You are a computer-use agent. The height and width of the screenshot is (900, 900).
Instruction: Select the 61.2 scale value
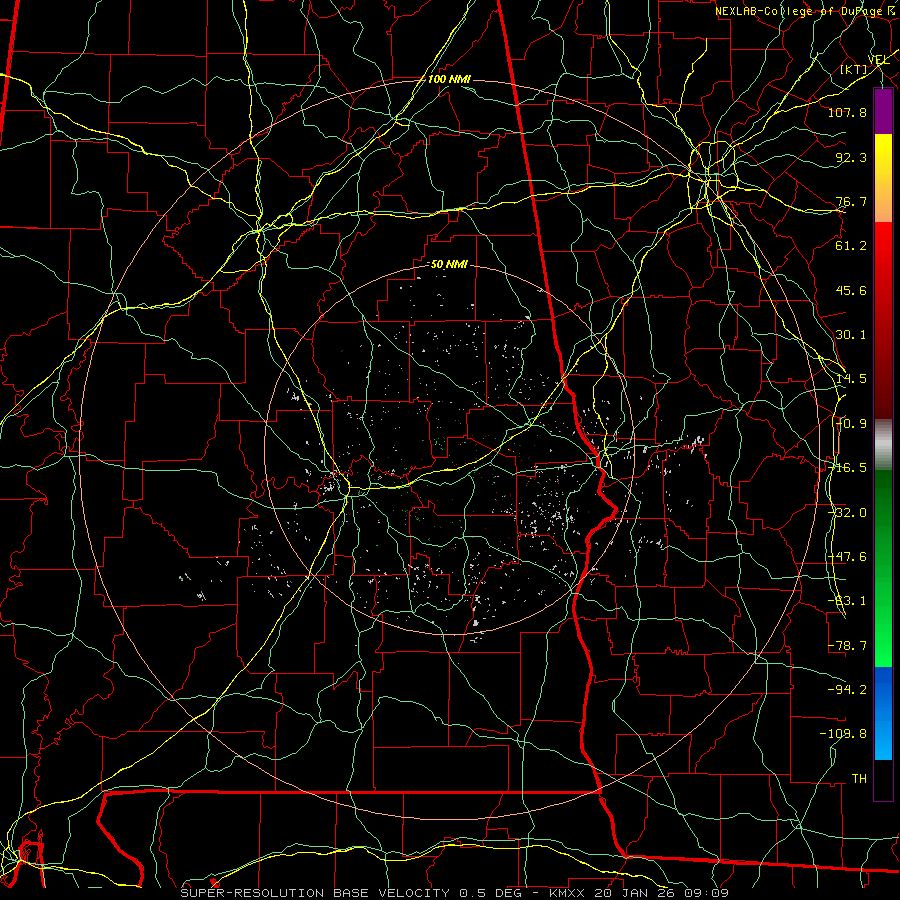(x=851, y=246)
